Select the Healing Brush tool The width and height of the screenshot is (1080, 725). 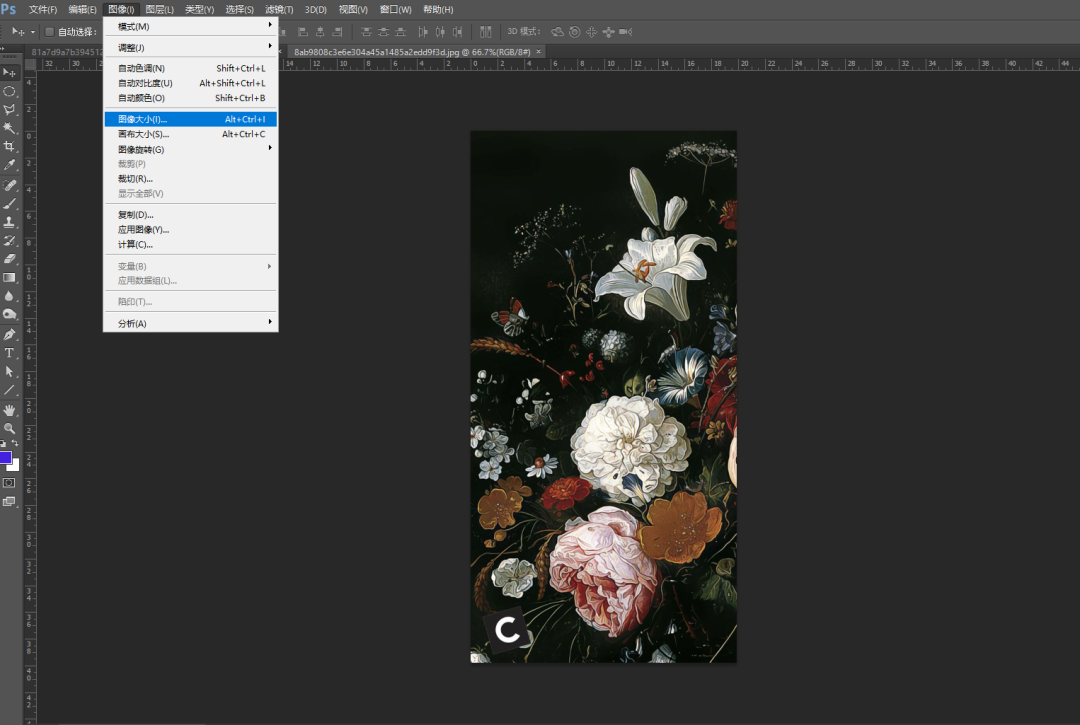pyautogui.click(x=9, y=185)
